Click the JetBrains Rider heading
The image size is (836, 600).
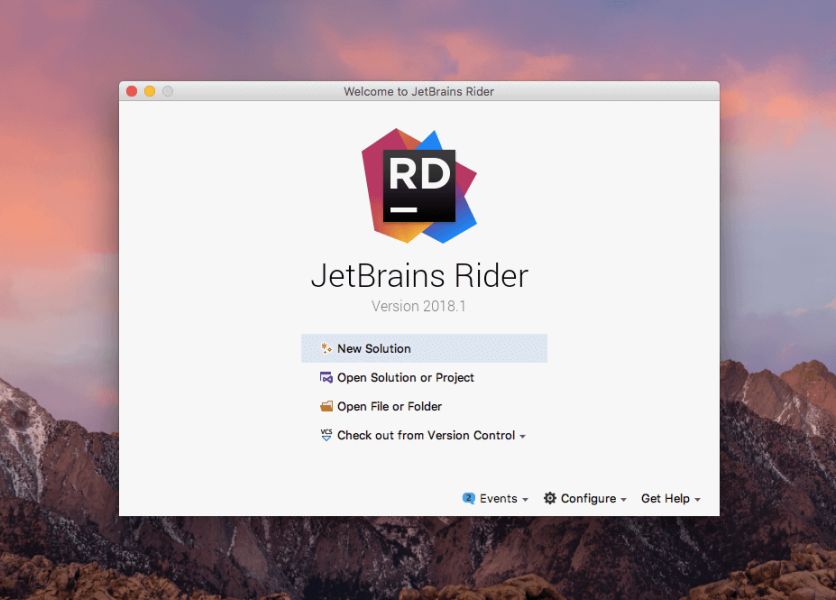[420, 276]
